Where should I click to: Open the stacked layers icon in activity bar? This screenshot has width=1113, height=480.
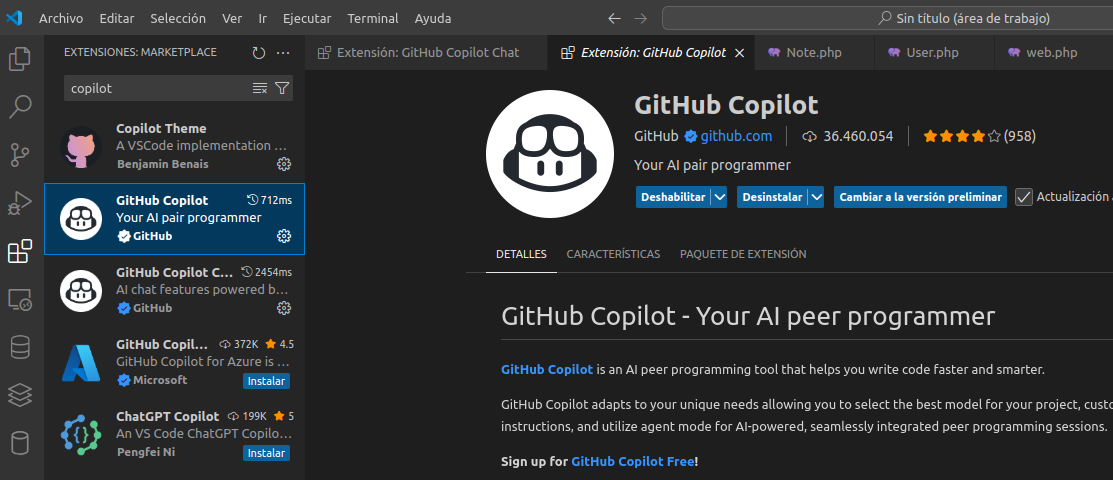20,395
